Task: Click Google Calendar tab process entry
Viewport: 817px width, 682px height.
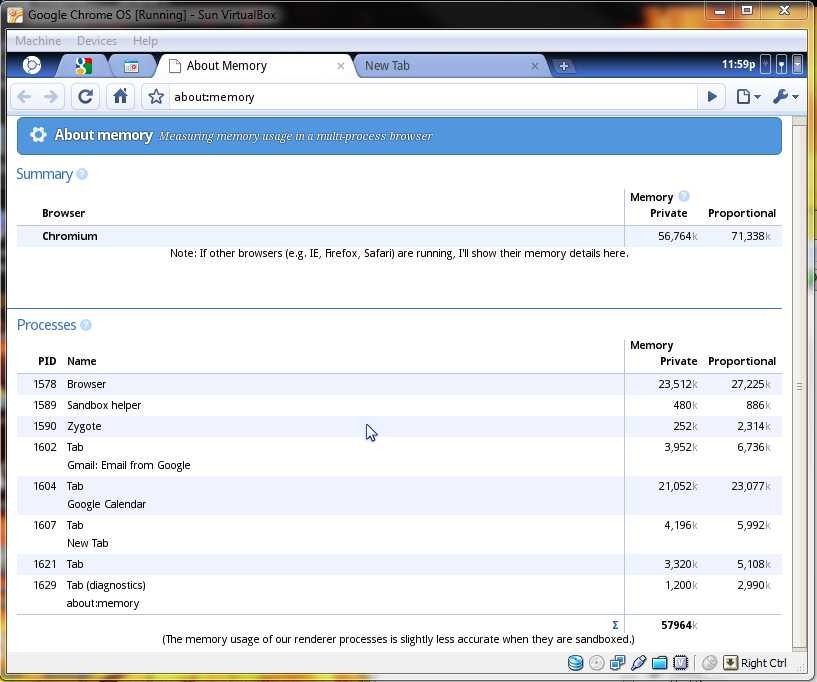Action: [x=399, y=495]
